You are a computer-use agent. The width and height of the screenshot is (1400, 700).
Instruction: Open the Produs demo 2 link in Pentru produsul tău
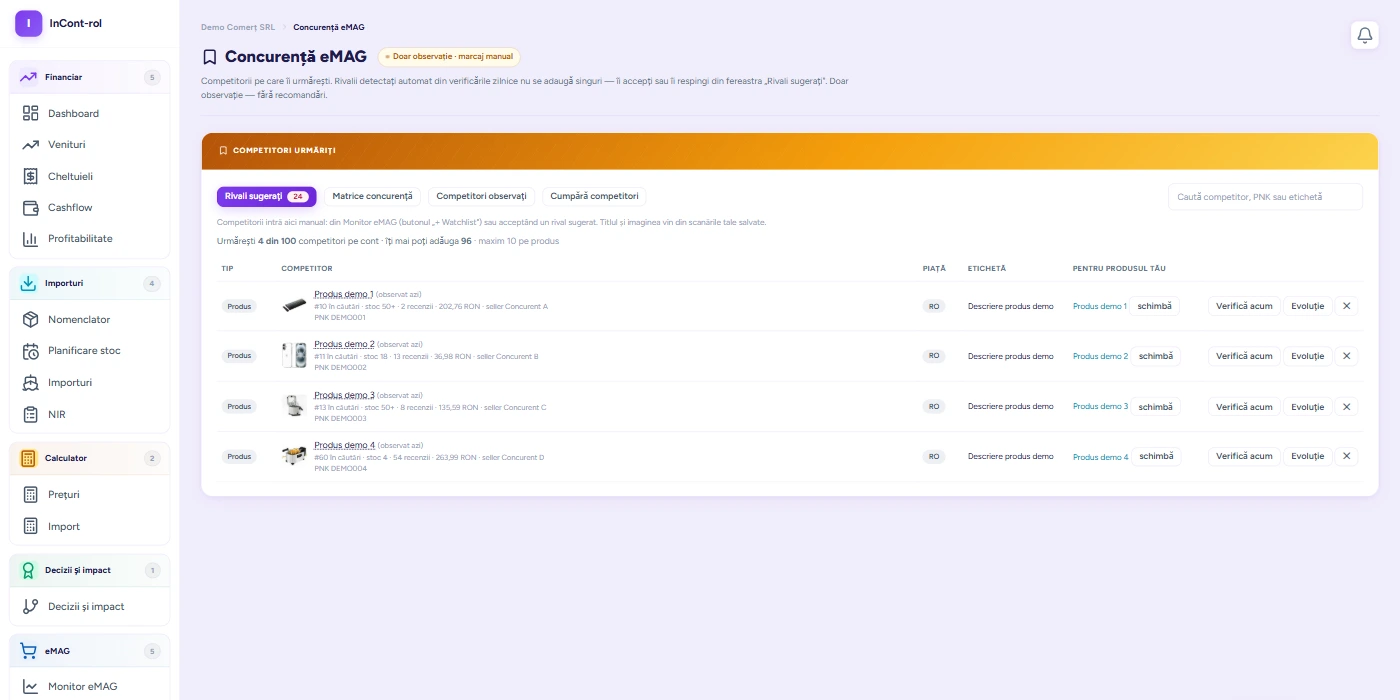(x=1100, y=356)
